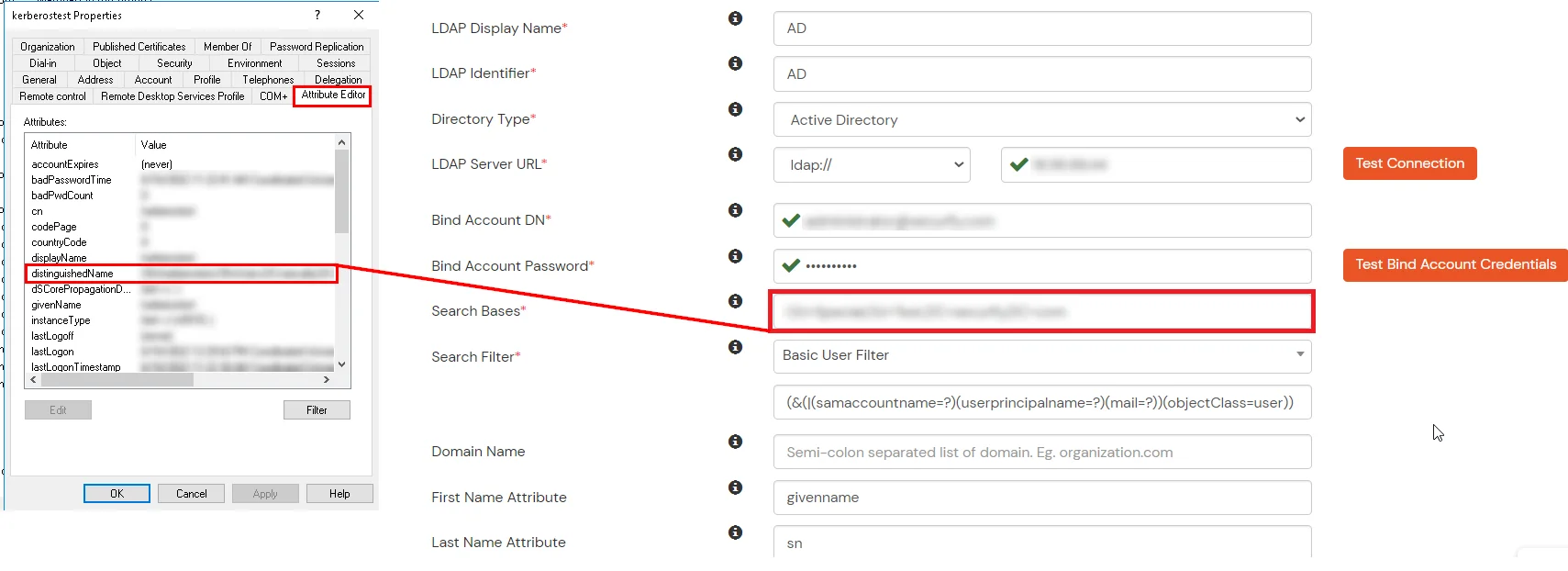1568x571 pixels.
Task: Switch to the Attribute Editor tab
Action: coord(333,95)
